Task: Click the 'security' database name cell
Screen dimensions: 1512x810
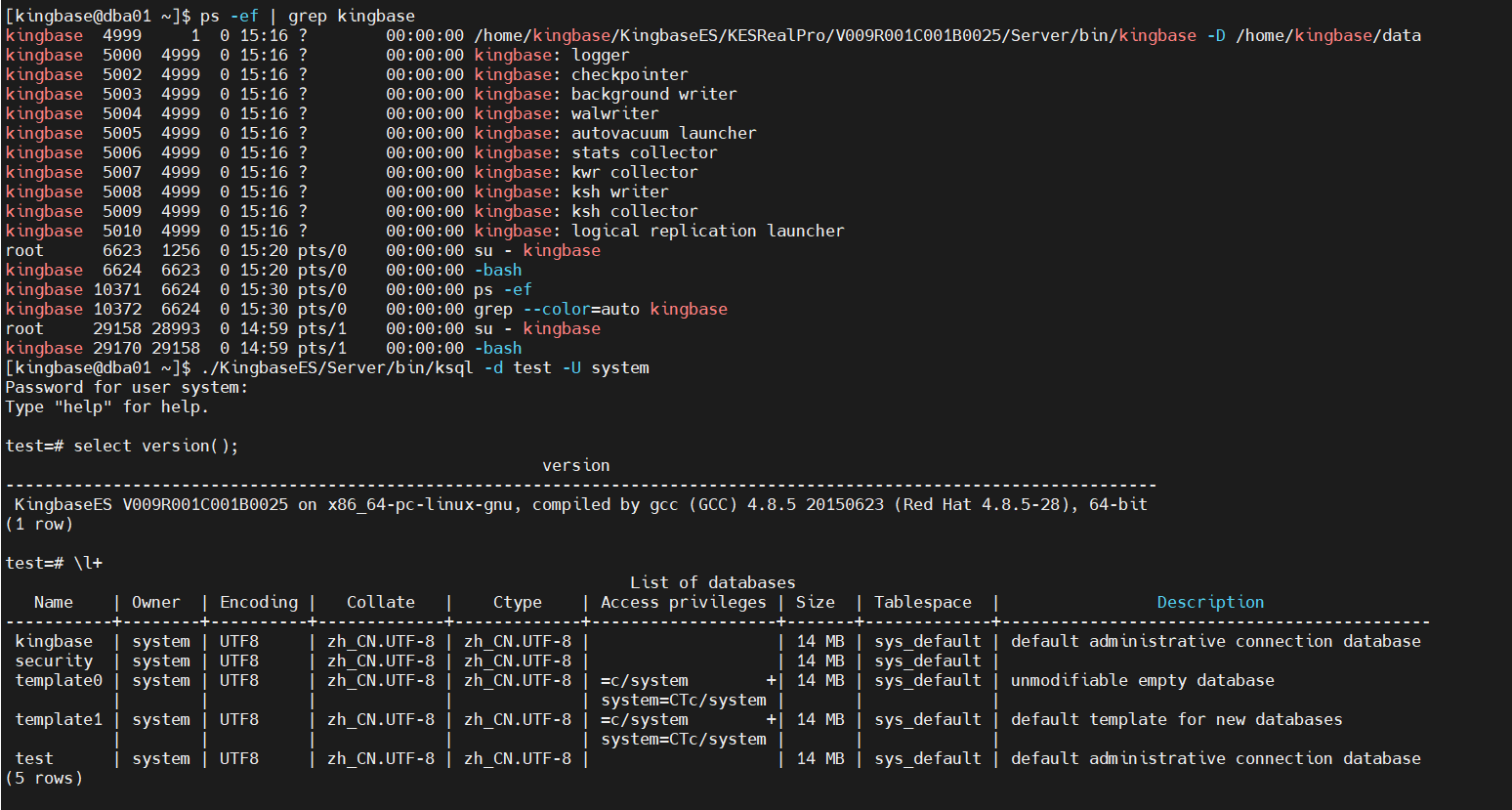Action: click(x=54, y=661)
